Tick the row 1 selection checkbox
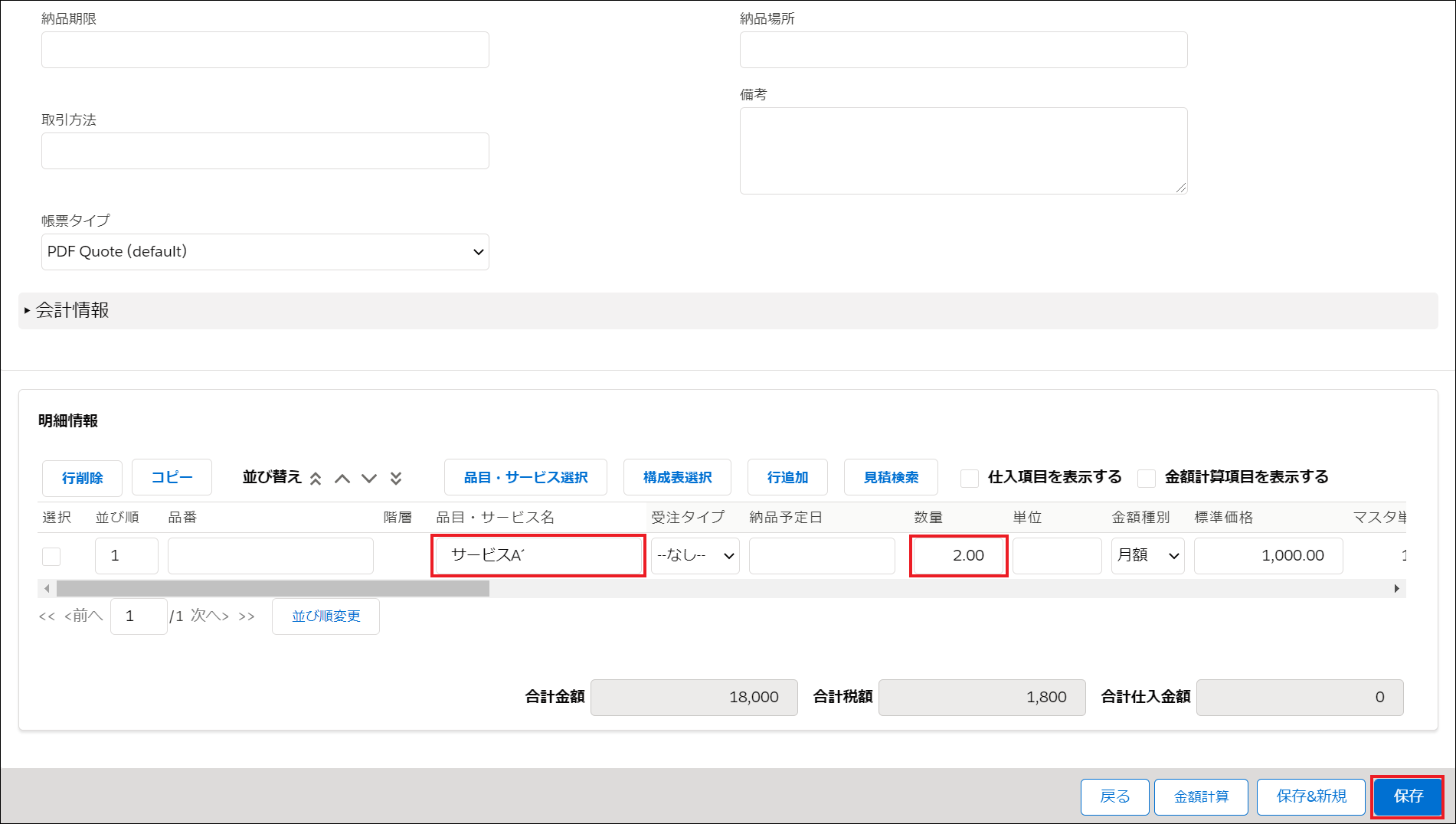The width and height of the screenshot is (1456, 824). (x=51, y=556)
